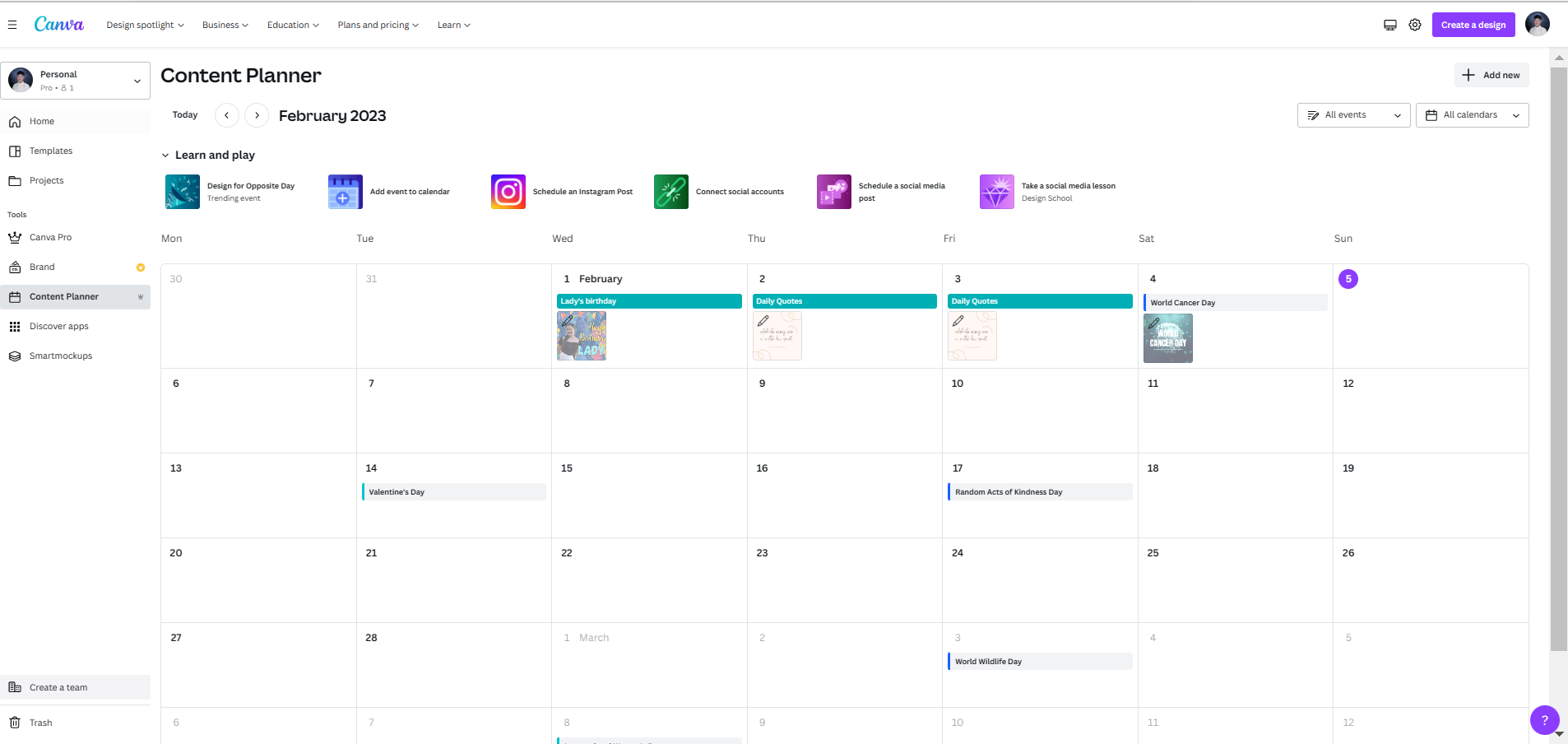Open Smartmockups in sidebar
1568x744 pixels.
point(76,356)
